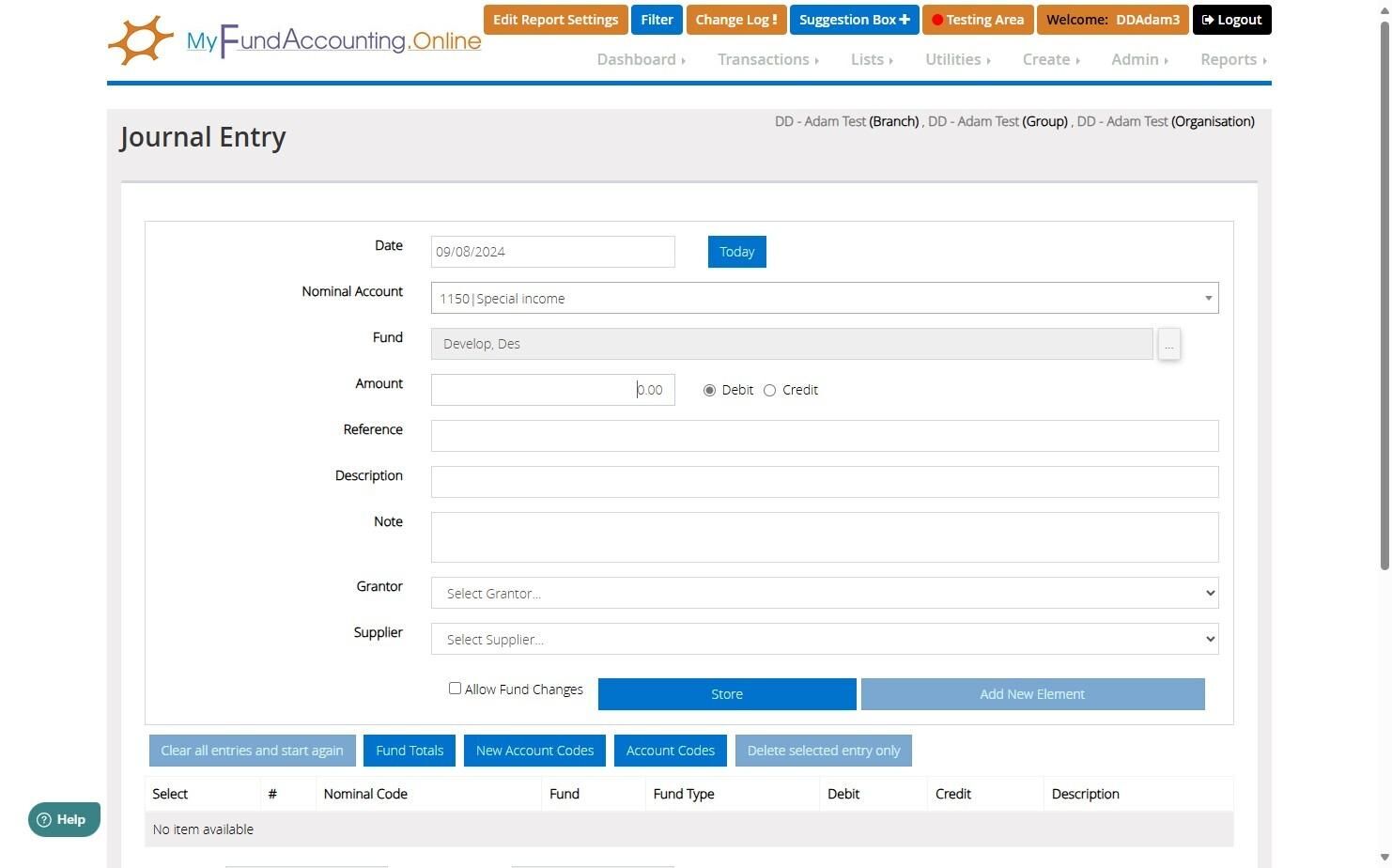Click the MyFundAccounting sun logo
Viewport: 1392px width, 868px height.
(x=141, y=40)
